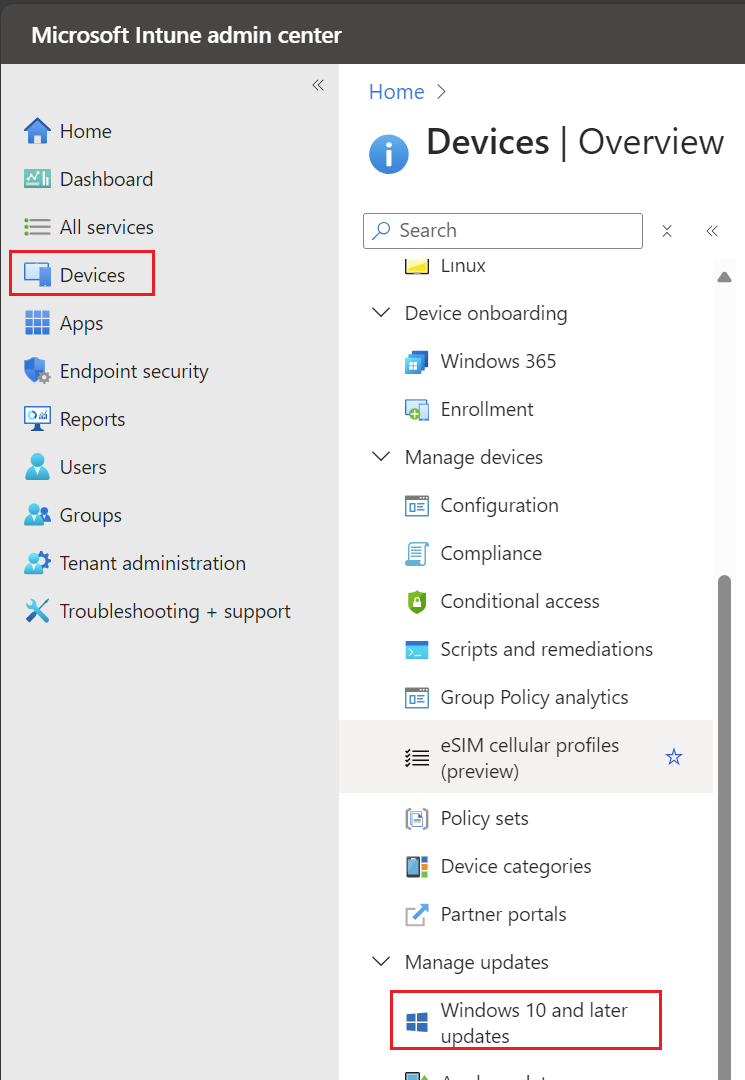Open Endpoint security shield icon

(x=37, y=371)
